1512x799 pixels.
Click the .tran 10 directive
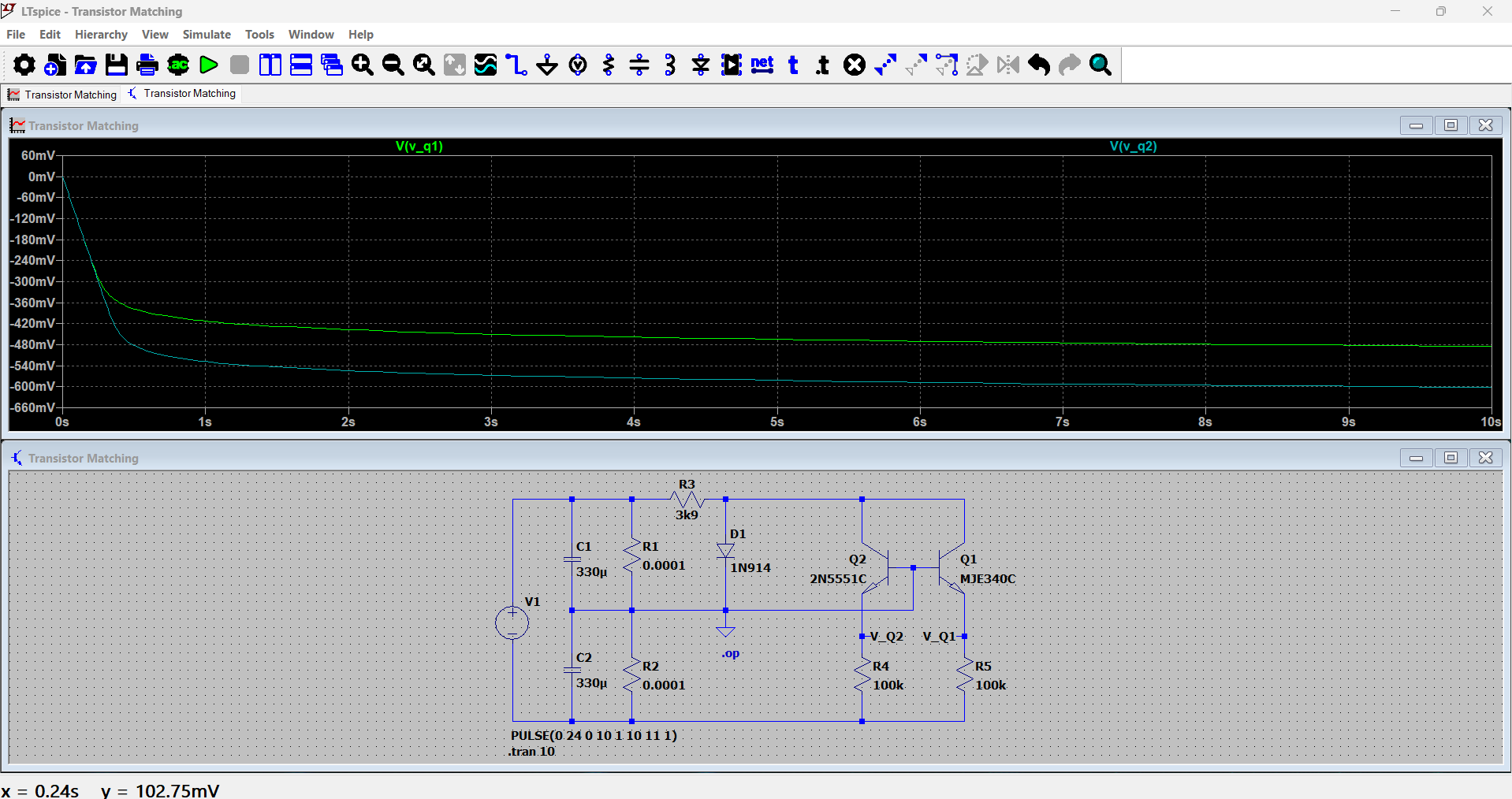click(532, 752)
